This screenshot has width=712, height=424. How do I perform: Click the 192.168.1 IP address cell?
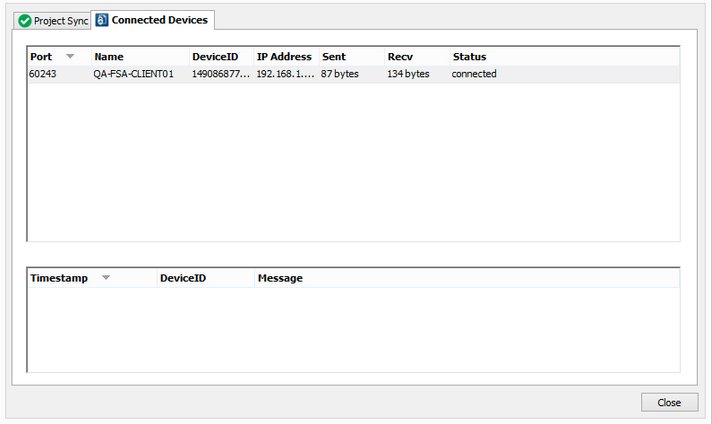click(284, 74)
